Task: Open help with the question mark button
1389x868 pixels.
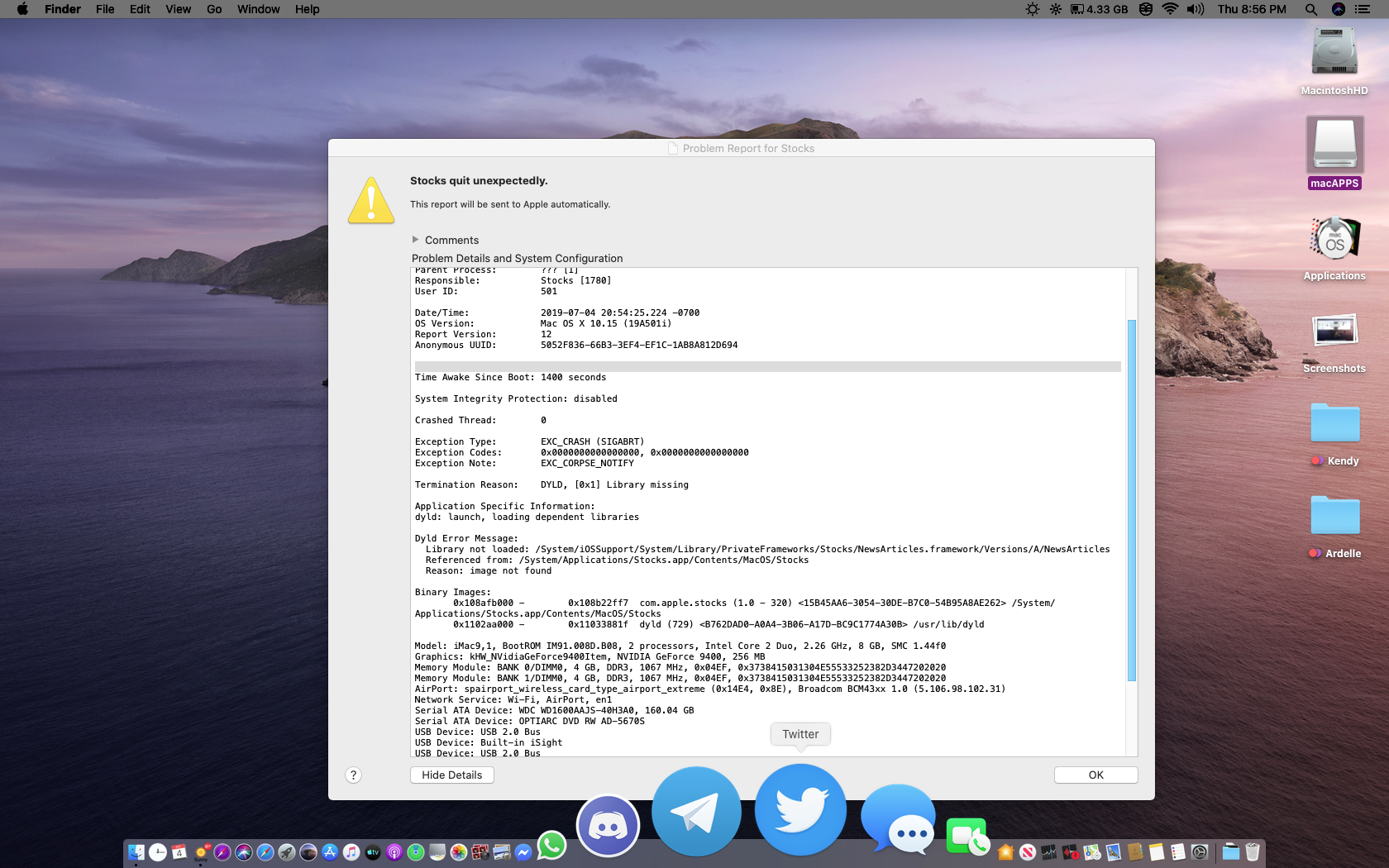Action: (353, 775)
